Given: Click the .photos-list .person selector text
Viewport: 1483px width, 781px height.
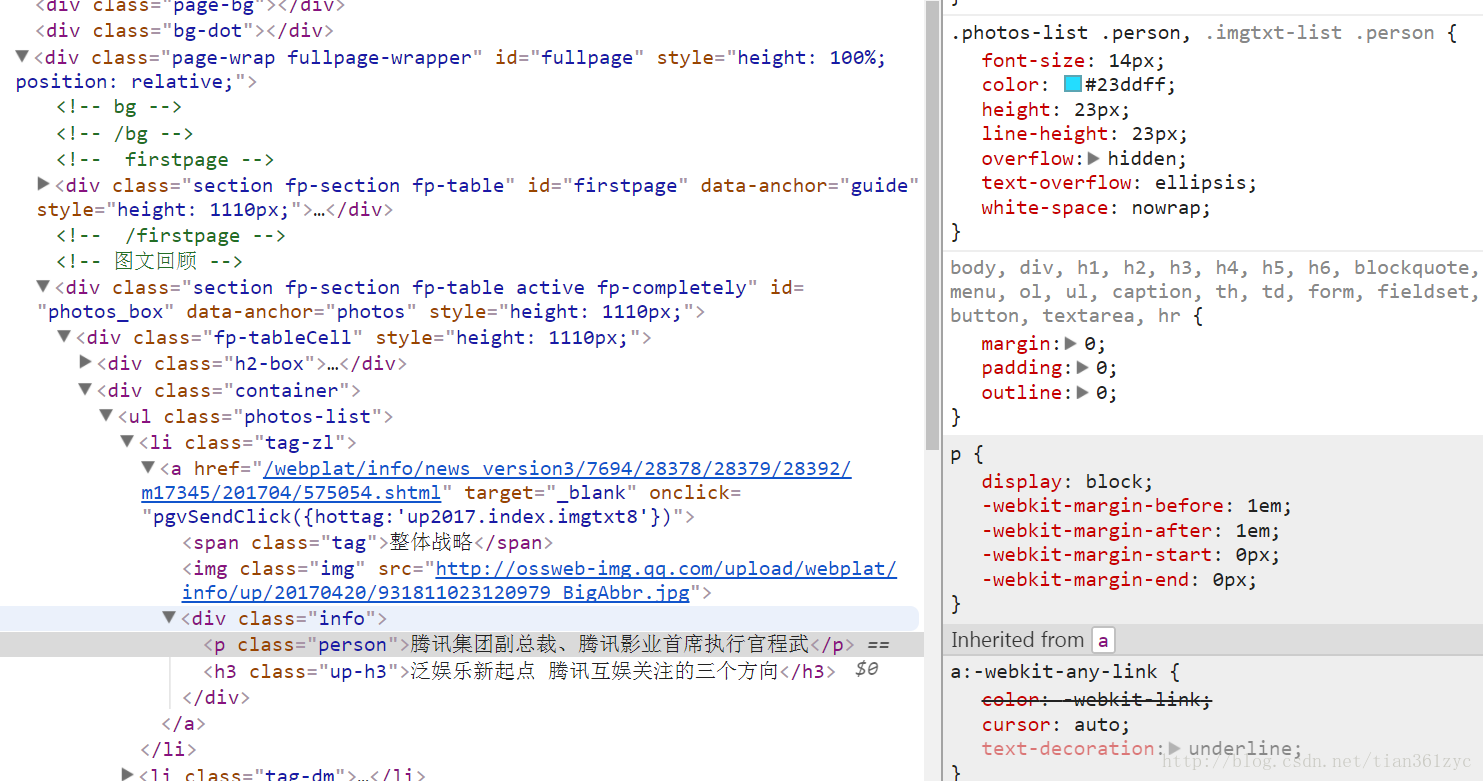Looking at the screenshot, I should coord(1070,32).
